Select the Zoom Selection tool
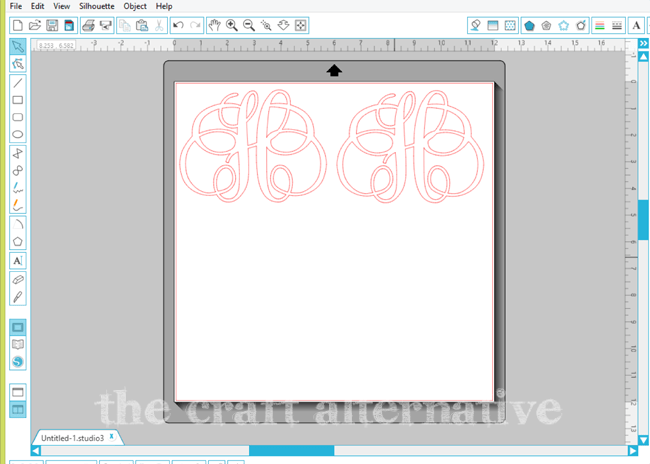 click(x=266, y=25)
